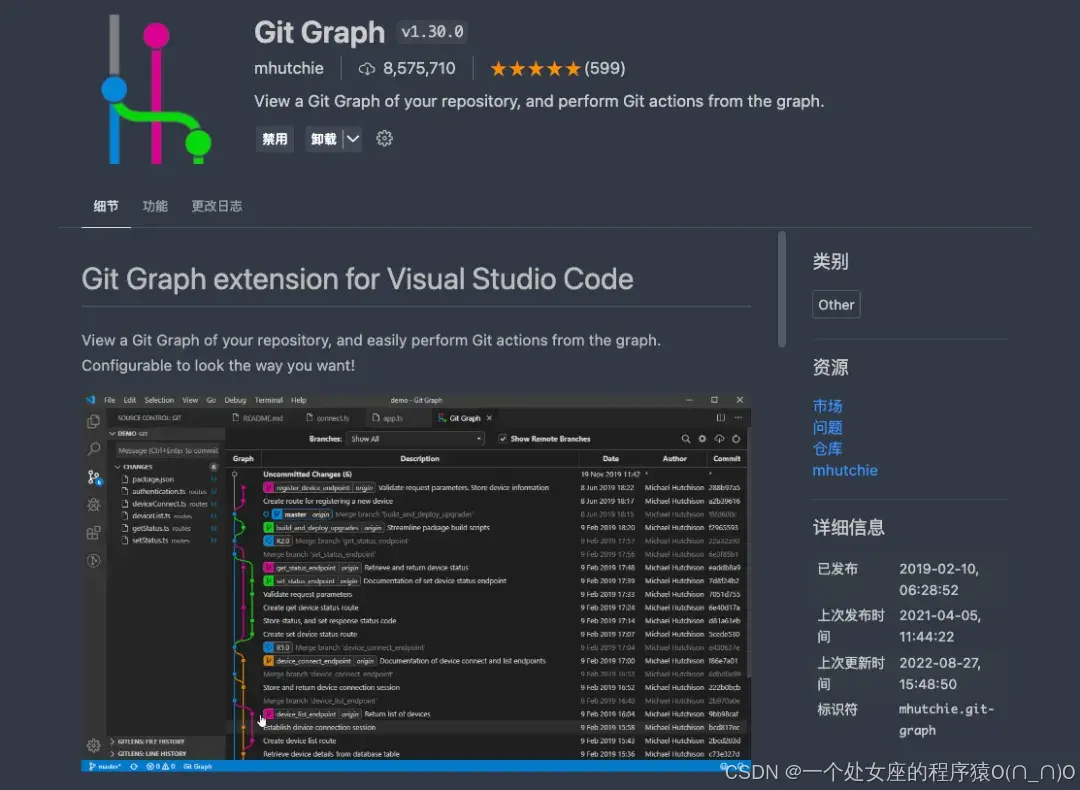Click the R2.0 tag label
The height and width of the screenshot is (790, 1080).
pos(278,541)
